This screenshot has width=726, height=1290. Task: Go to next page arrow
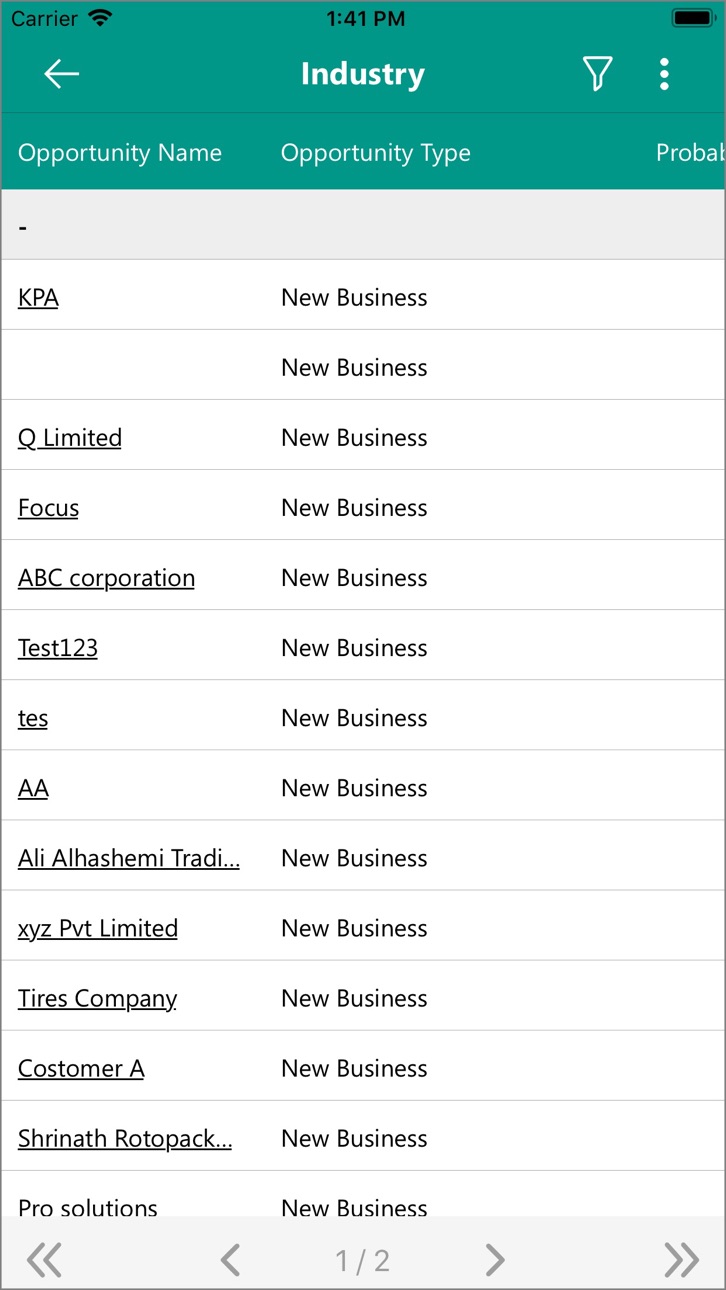[x=494, y=1260]
